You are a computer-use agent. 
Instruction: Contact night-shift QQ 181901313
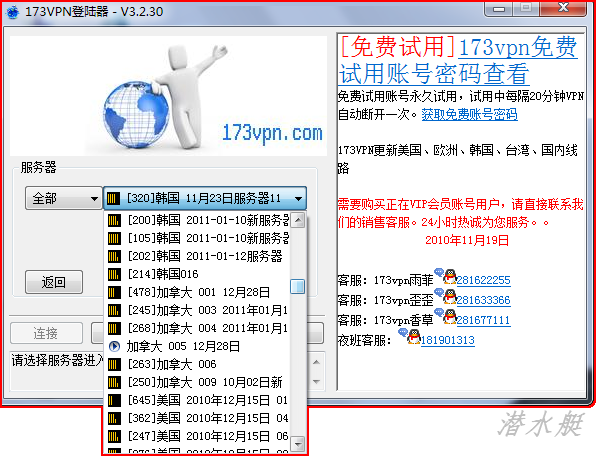pyautogui.click(x=448, y=340)
